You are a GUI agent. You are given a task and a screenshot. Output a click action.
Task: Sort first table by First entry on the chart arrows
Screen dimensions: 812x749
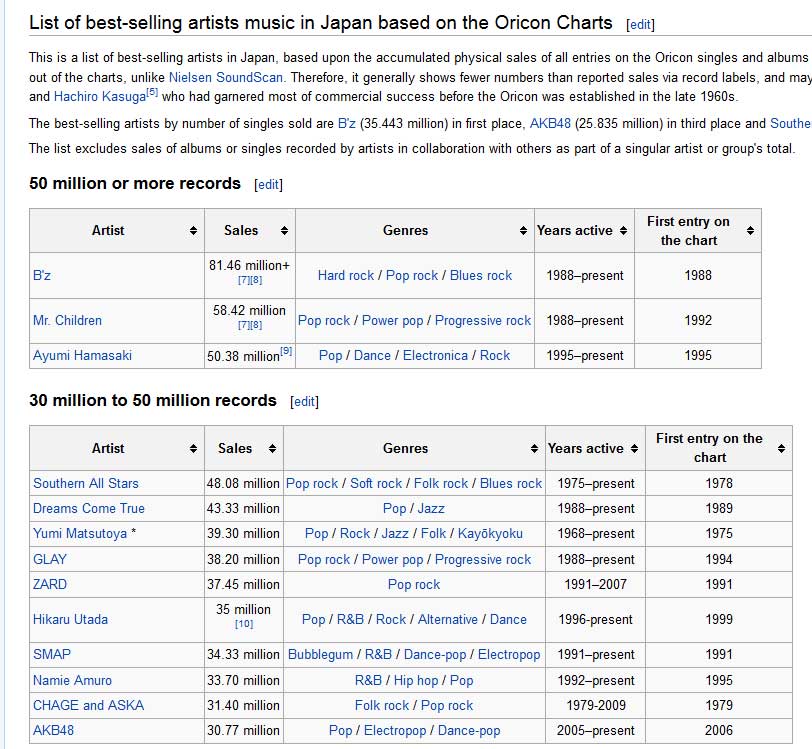click(750, 231)
